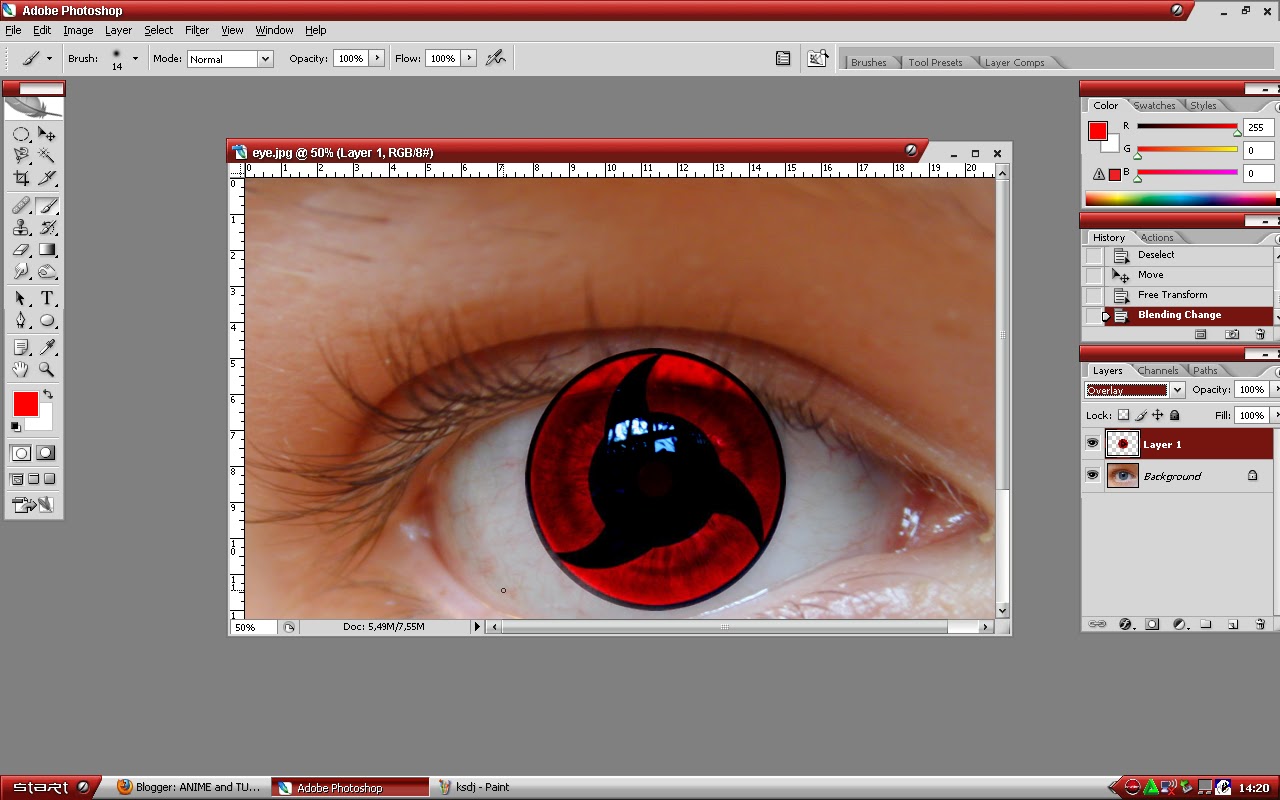This screenshot has height=800, width=1280.
Task: Select the Gradient tool
Action: coord(47,250)
